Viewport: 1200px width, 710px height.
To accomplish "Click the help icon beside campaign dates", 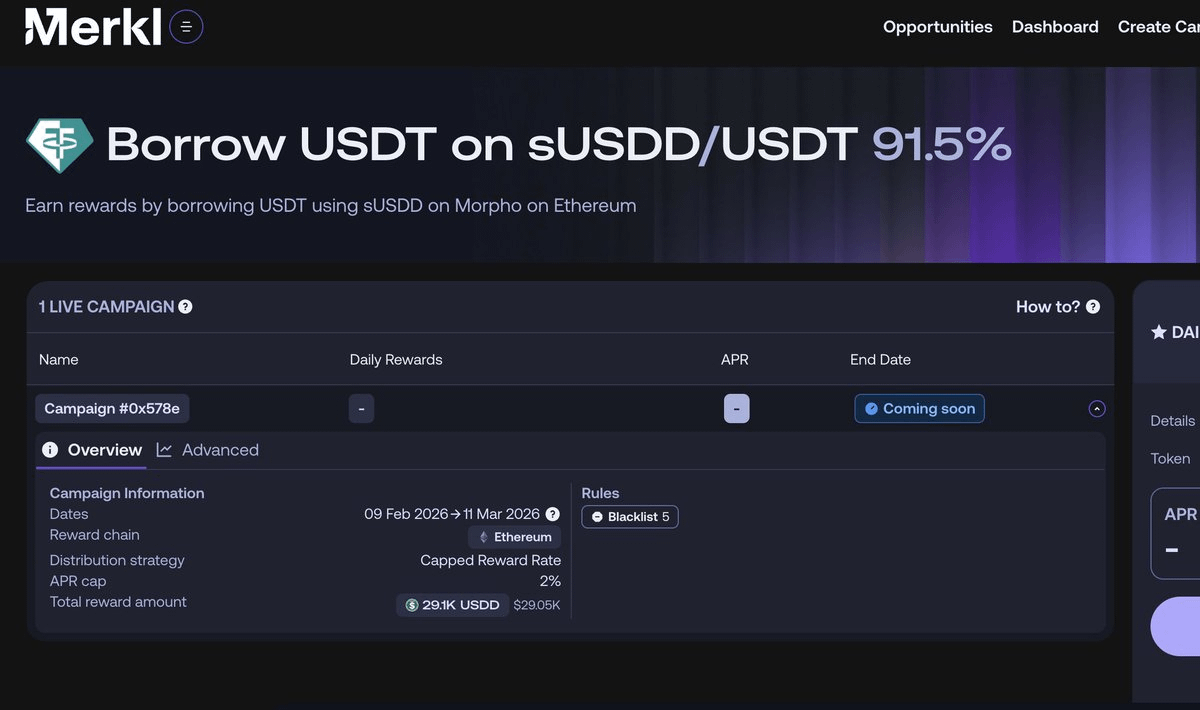I will pyautogui.click(x=551, y=514).
